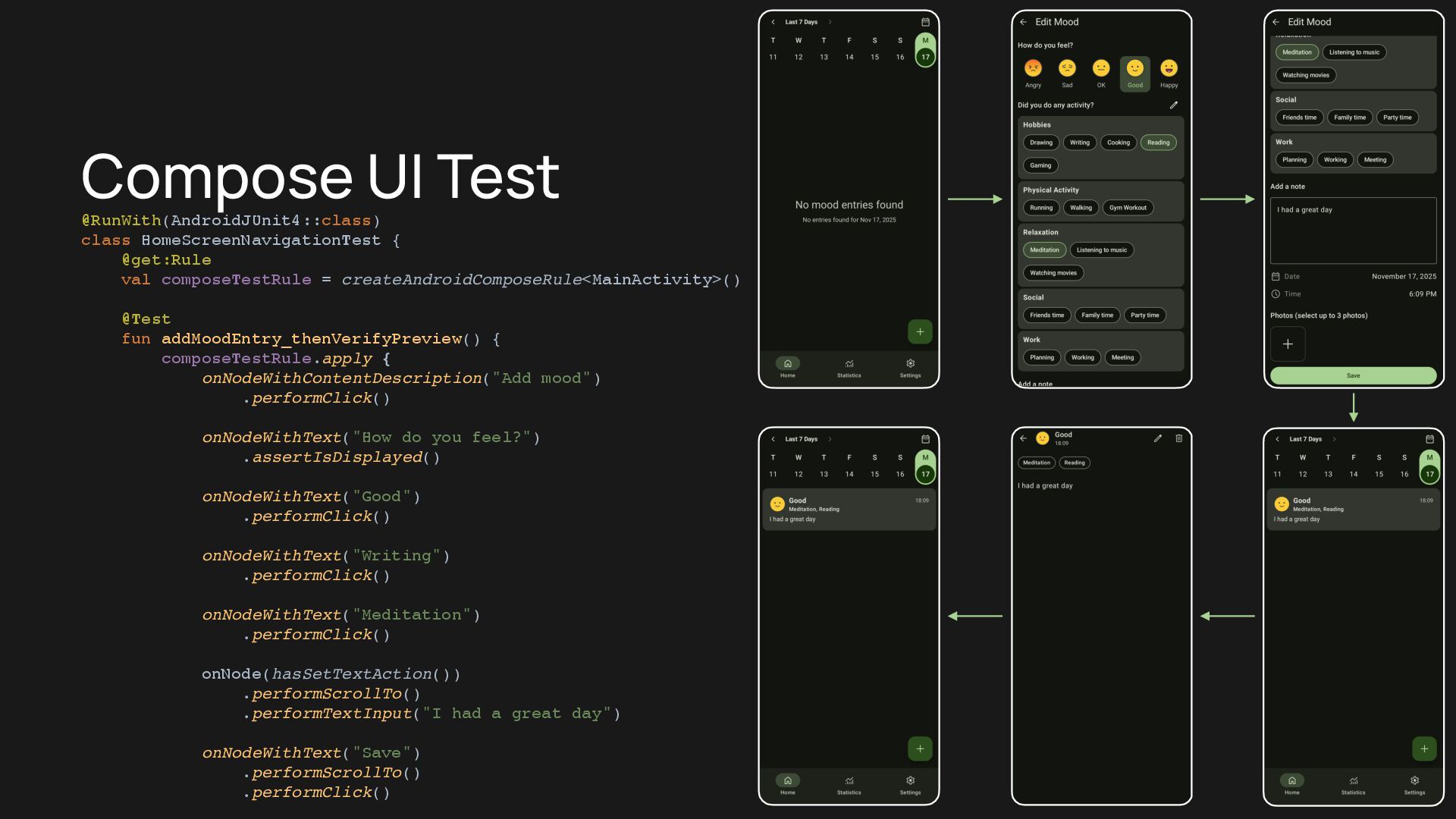This screenshot has width=1456, height=819.
Task: Click pencil icon beside 'Did you do any activity?'
Action: click(1173, 105)
